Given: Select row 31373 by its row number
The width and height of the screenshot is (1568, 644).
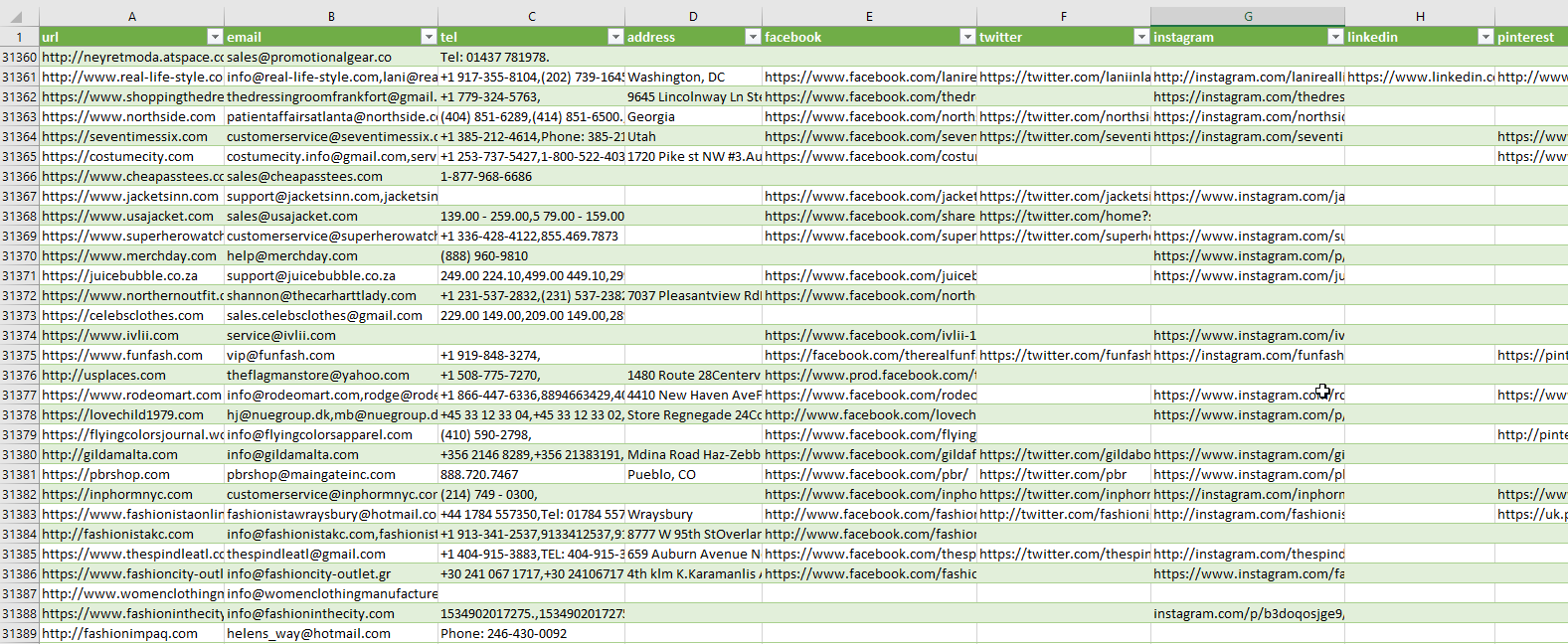Looking at the screenshot, I should click(x=20, y=315).
